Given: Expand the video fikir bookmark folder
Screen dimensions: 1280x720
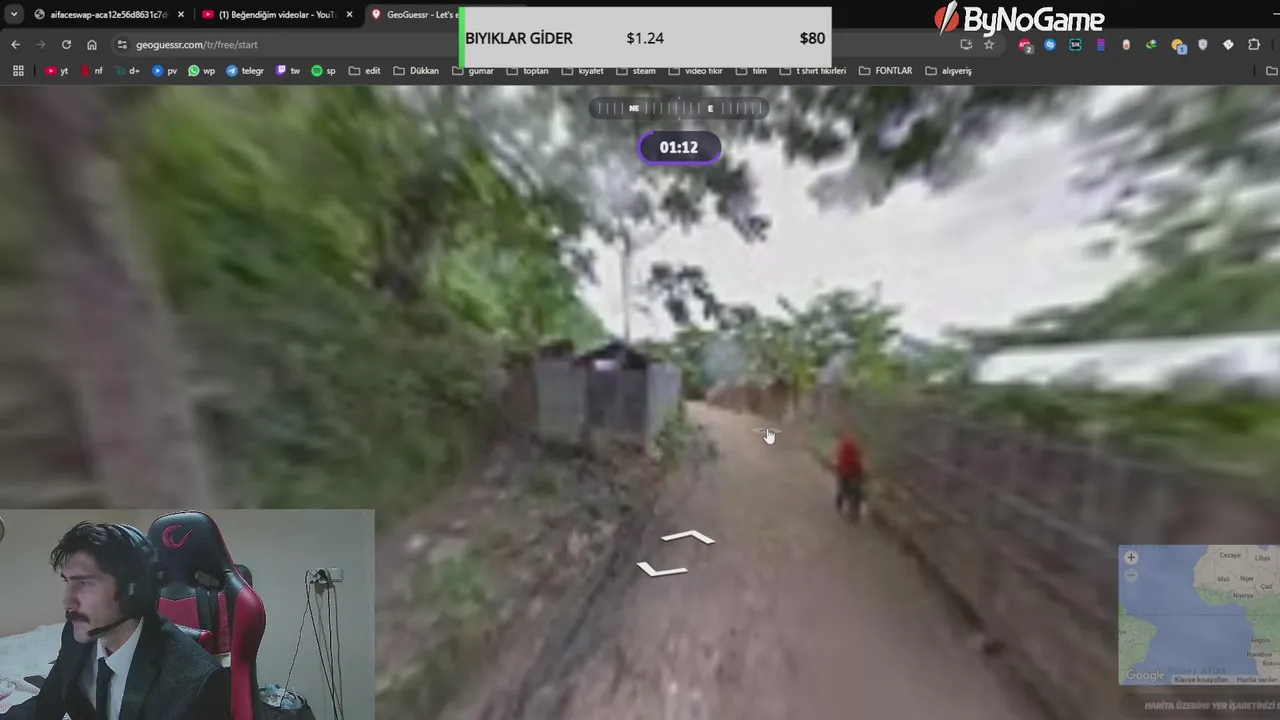Looking at the screenshot, I should pos(695,71).
